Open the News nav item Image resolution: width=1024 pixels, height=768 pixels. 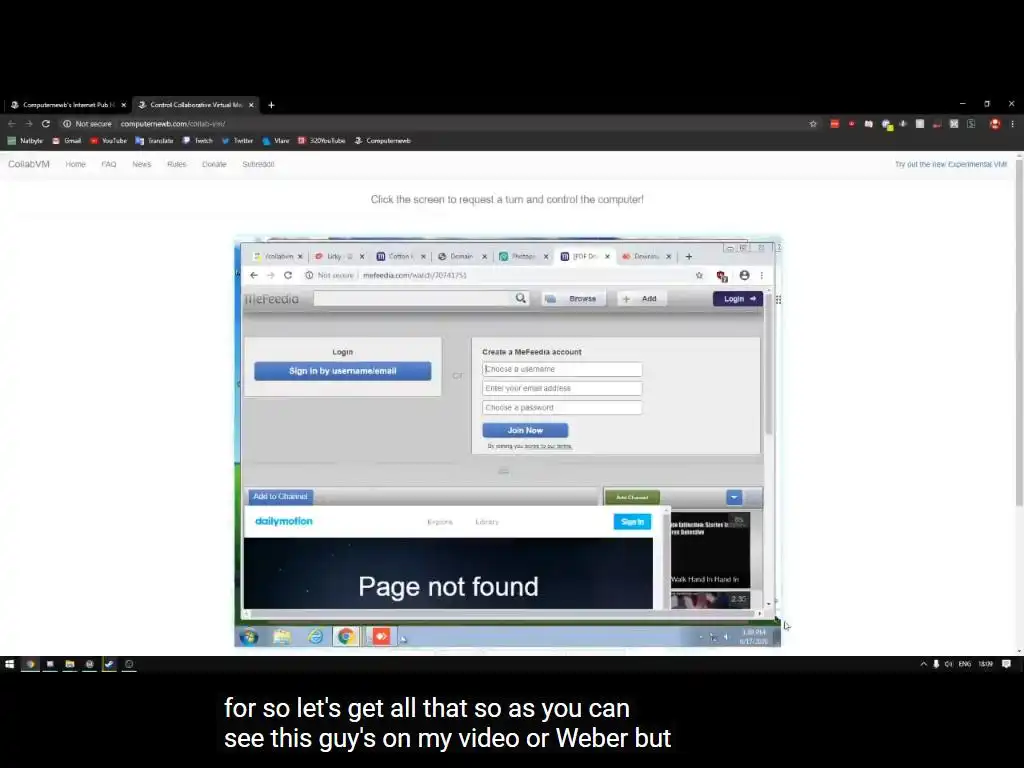tap(142, 164)
